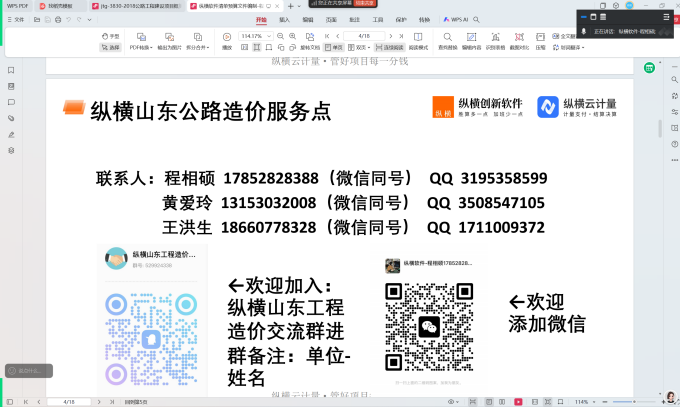
Task: Open Reading mode (阅读模式)
Action: (418, 42)
